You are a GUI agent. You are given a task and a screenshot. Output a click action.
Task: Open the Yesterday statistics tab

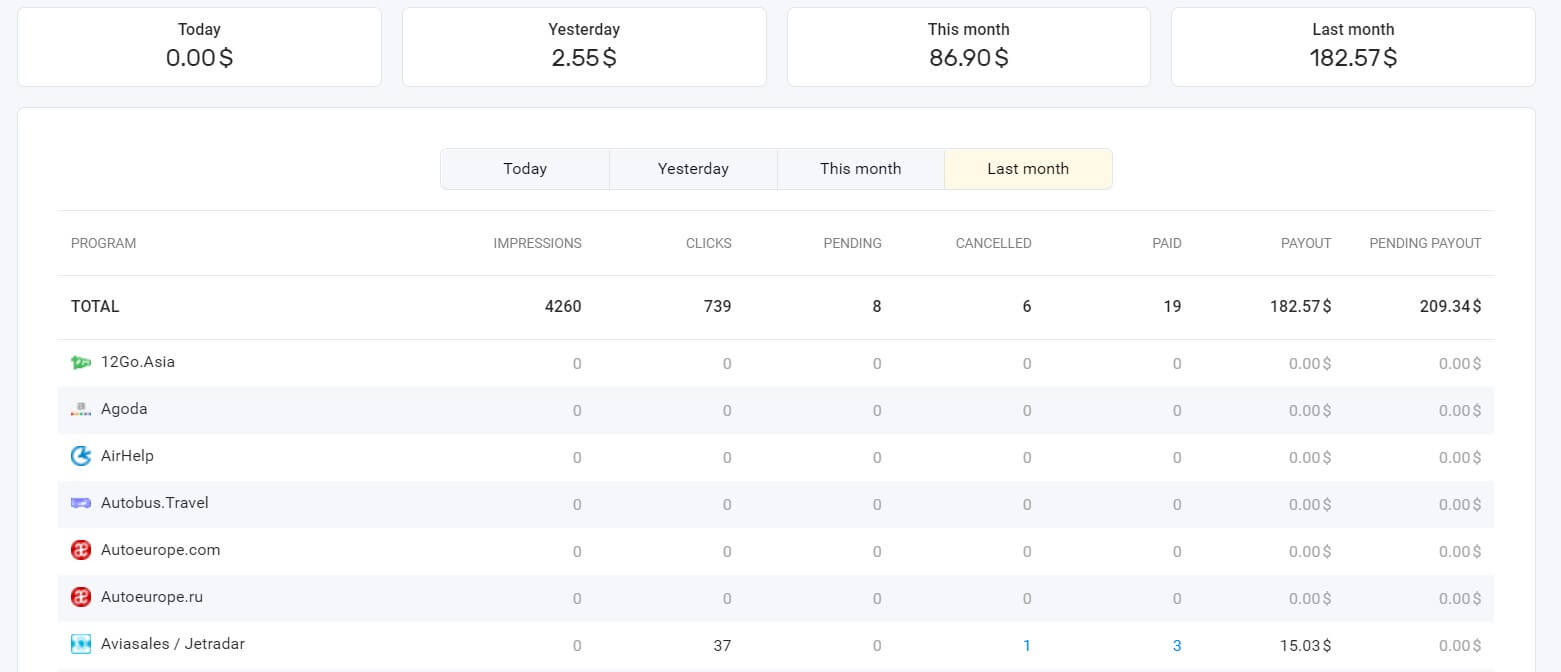click(693, 168)
